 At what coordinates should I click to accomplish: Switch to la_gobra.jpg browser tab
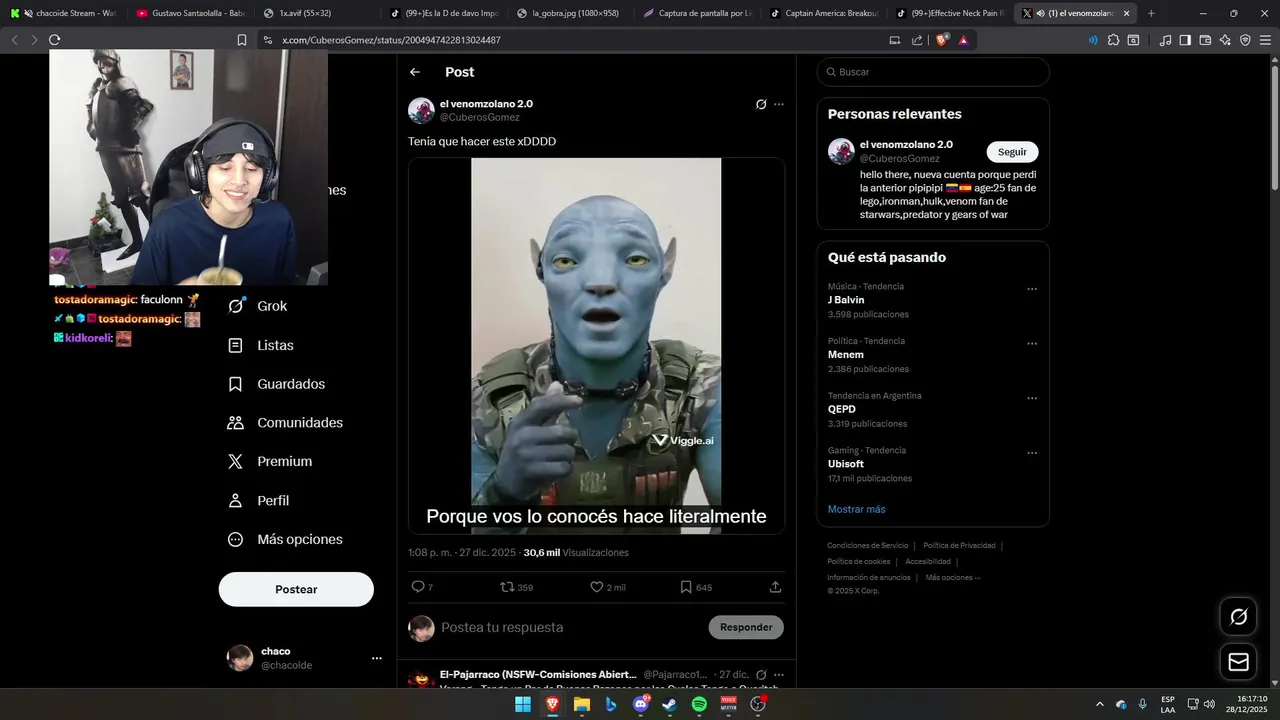coord(568,13)
